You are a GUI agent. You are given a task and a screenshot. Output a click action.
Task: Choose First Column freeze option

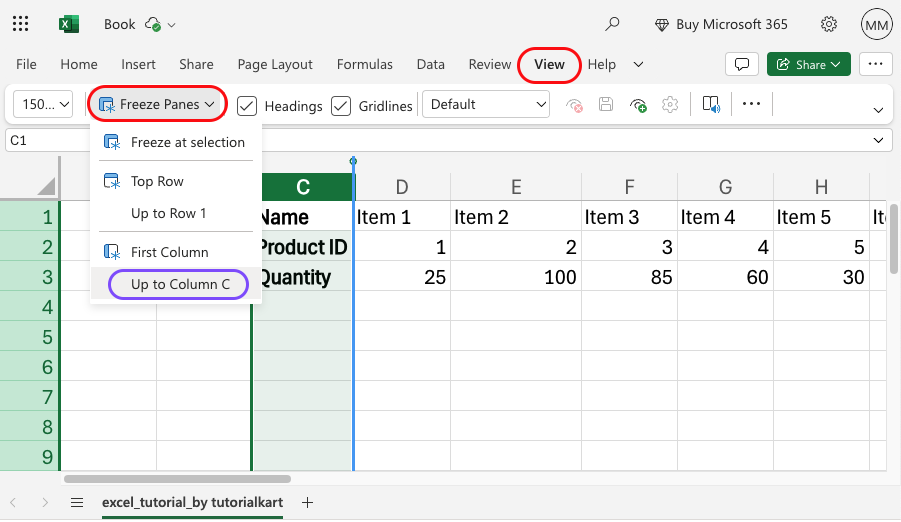coord(176,252)
